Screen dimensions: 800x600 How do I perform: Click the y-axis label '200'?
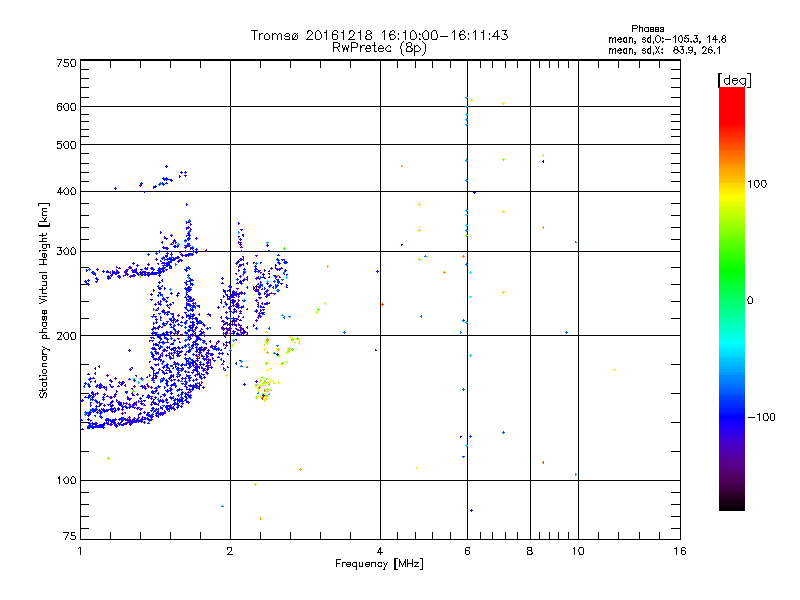(66, 336)
